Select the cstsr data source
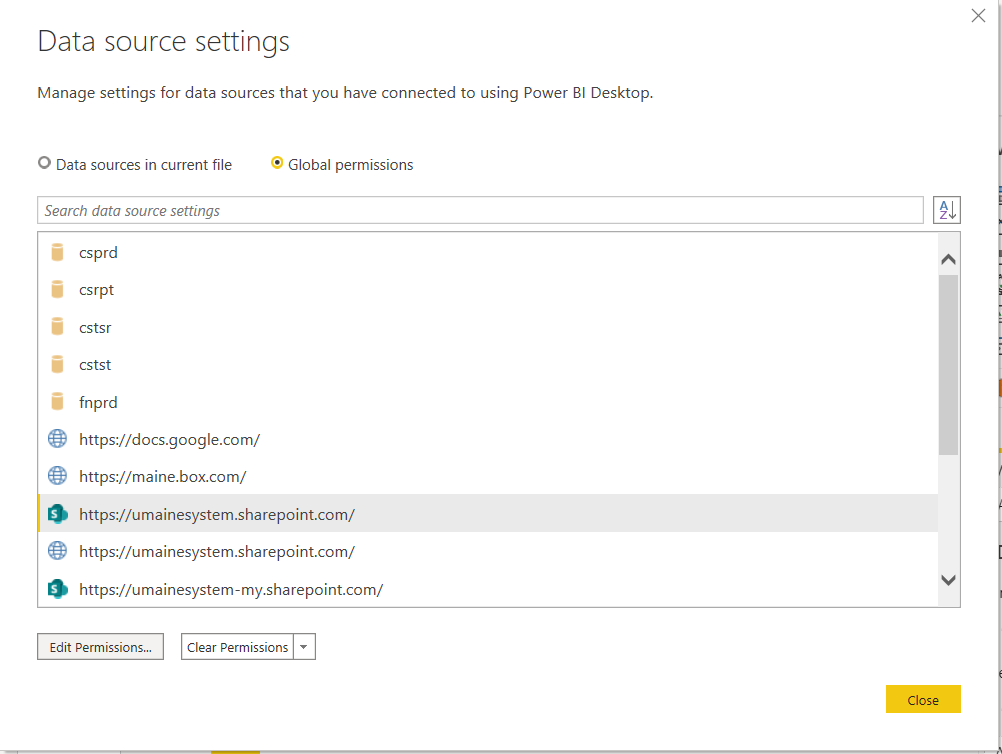1002x754 pixels. click(x=488, y=327)
